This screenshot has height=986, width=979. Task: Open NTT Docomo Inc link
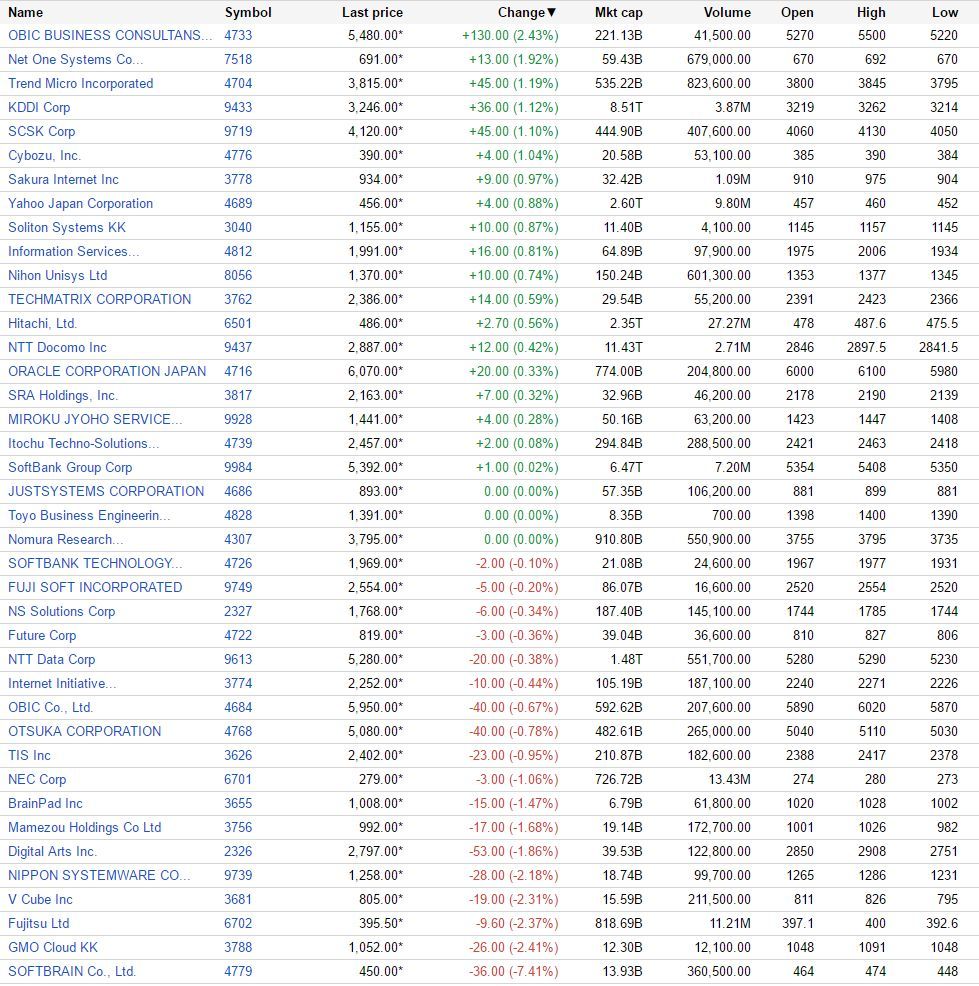coord(57,348)
